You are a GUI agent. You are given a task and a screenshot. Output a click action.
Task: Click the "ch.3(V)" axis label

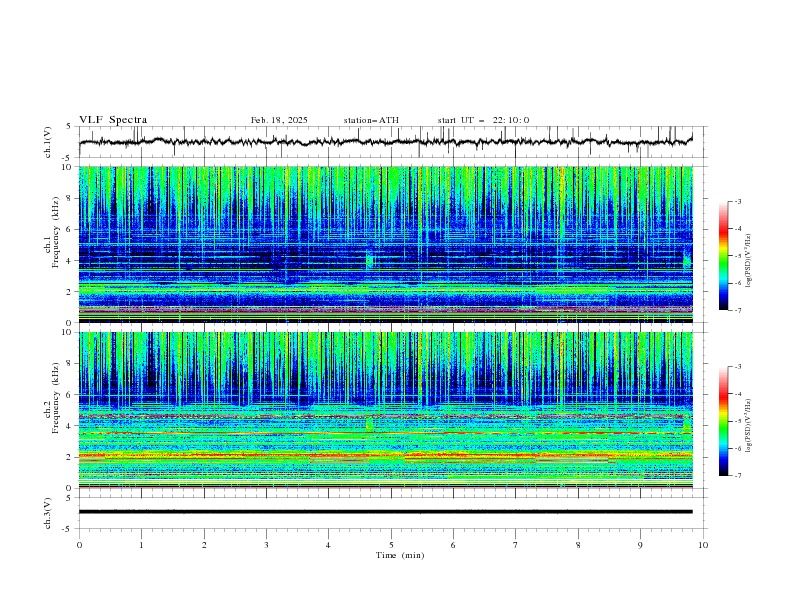[x=48, y=513]
